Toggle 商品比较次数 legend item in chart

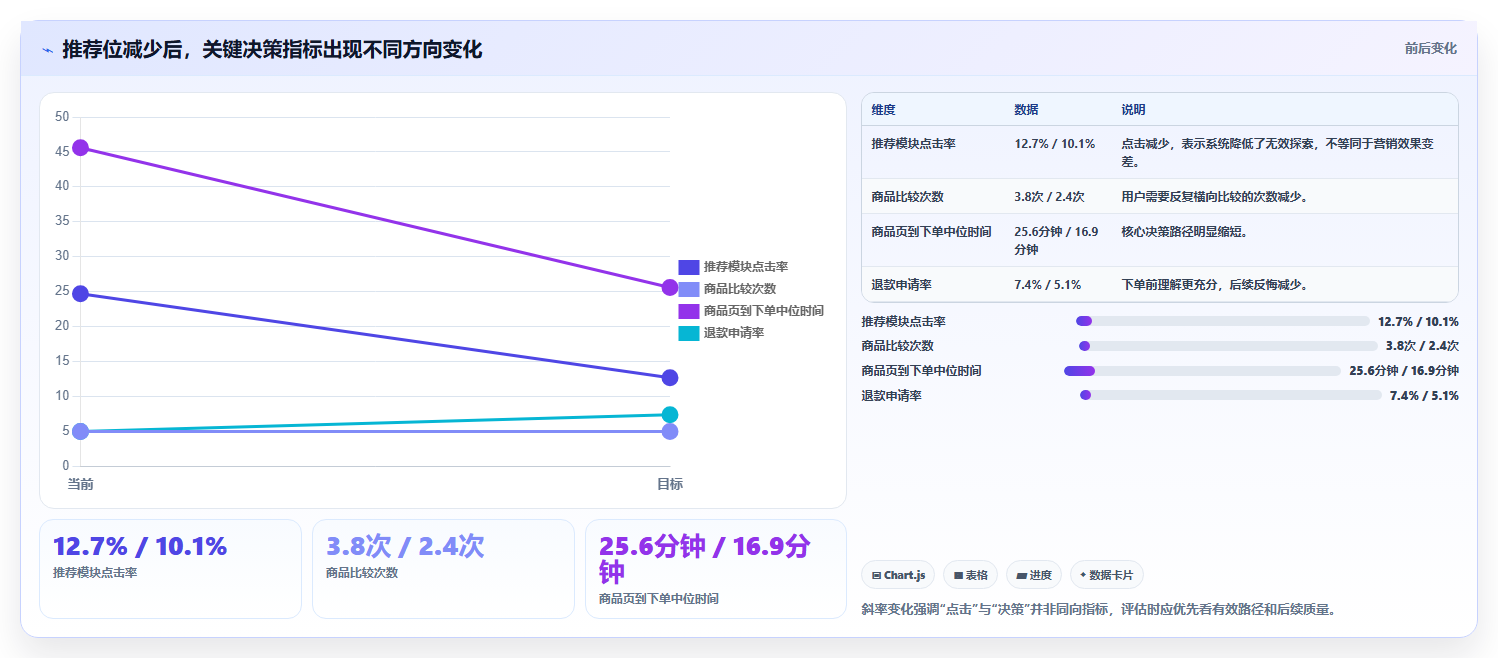click(727, 289)
